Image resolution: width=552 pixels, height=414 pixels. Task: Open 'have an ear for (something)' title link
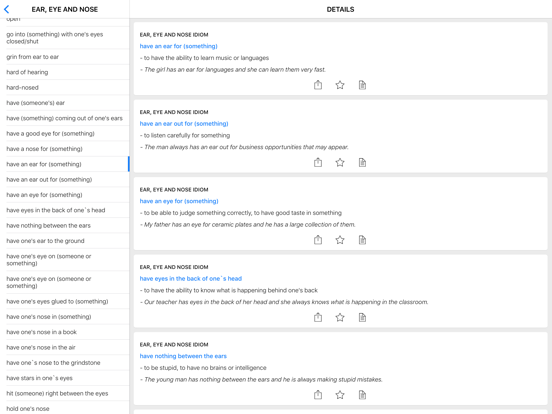click(178, 46)
